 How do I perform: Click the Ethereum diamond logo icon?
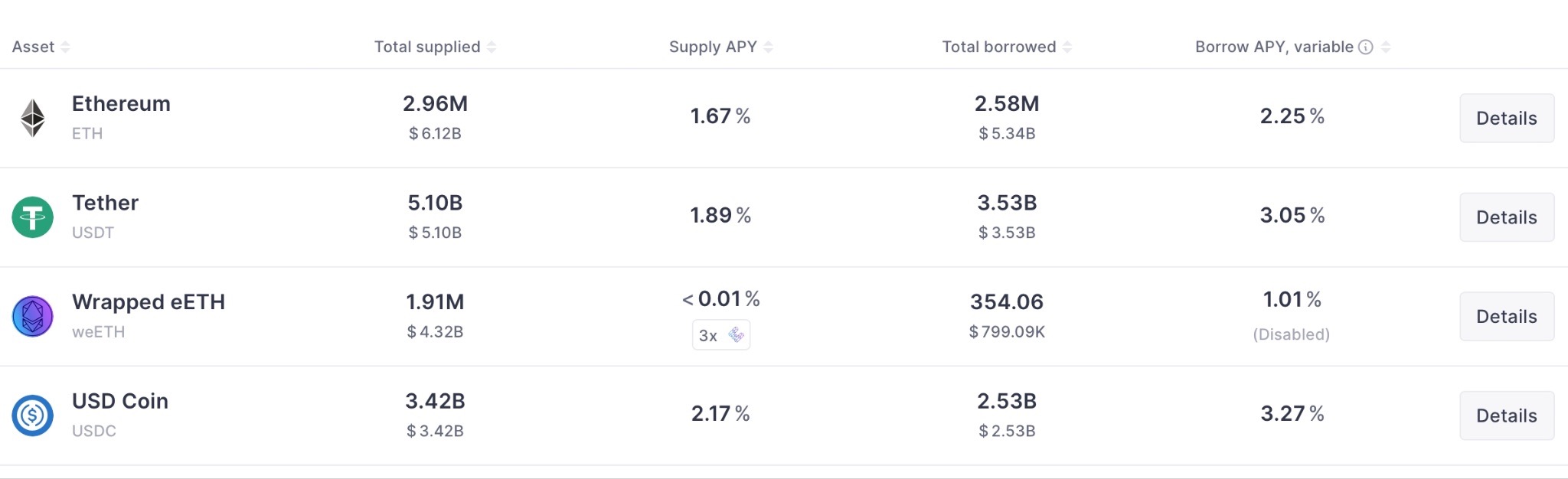coord(32,118)
